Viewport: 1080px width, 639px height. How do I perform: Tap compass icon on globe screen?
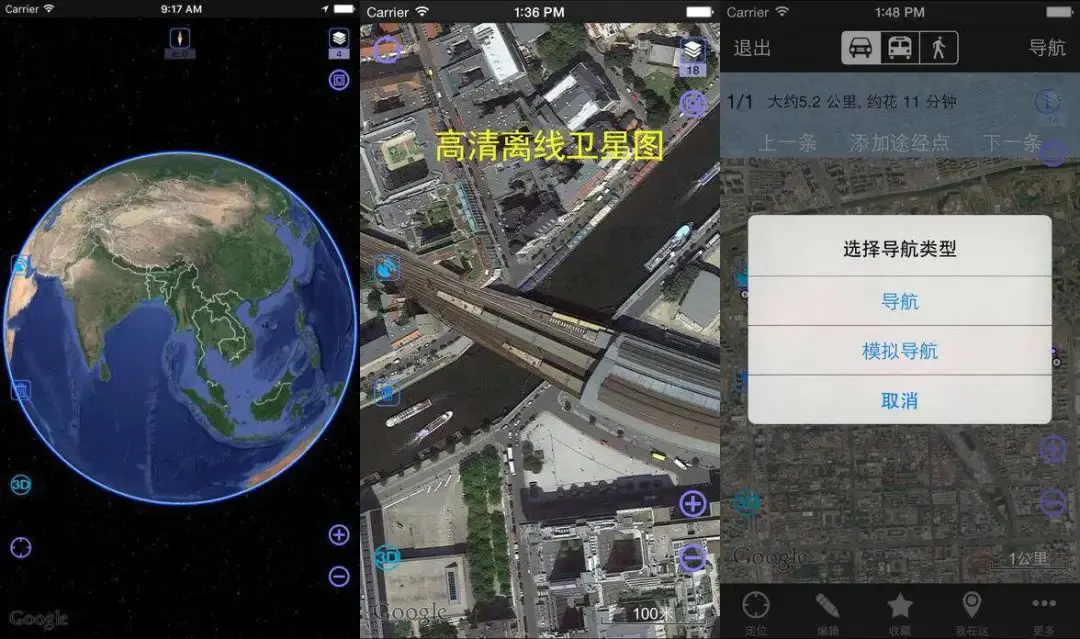click(x=180, y=40)
